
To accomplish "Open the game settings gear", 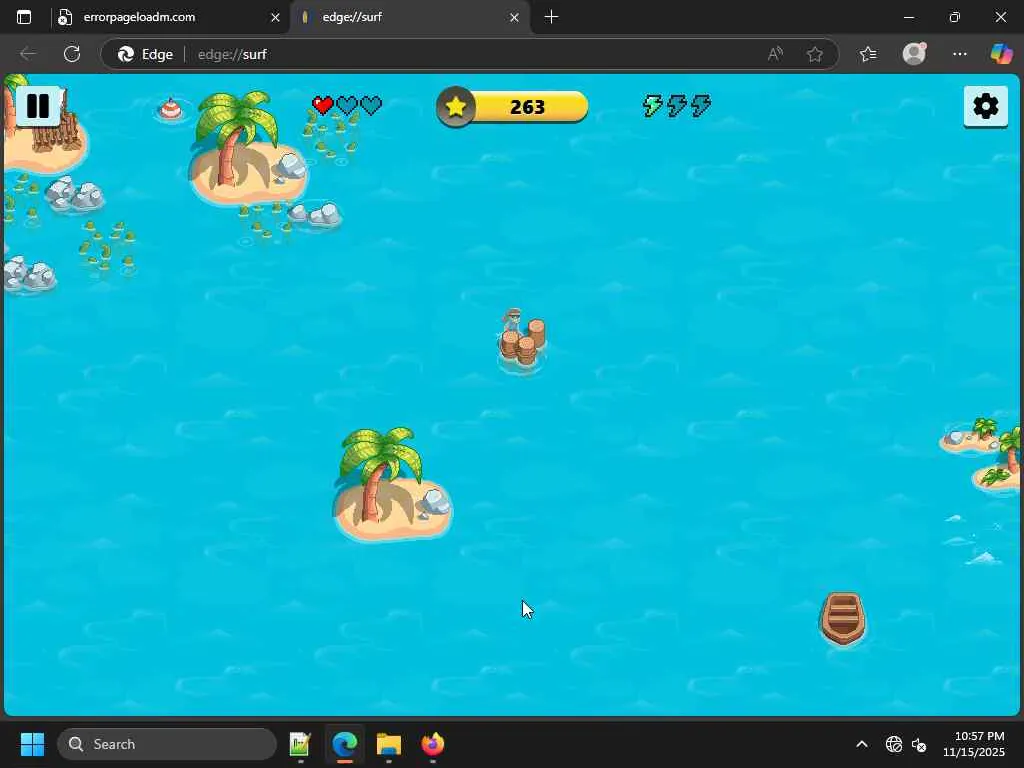I will [985, 106].
